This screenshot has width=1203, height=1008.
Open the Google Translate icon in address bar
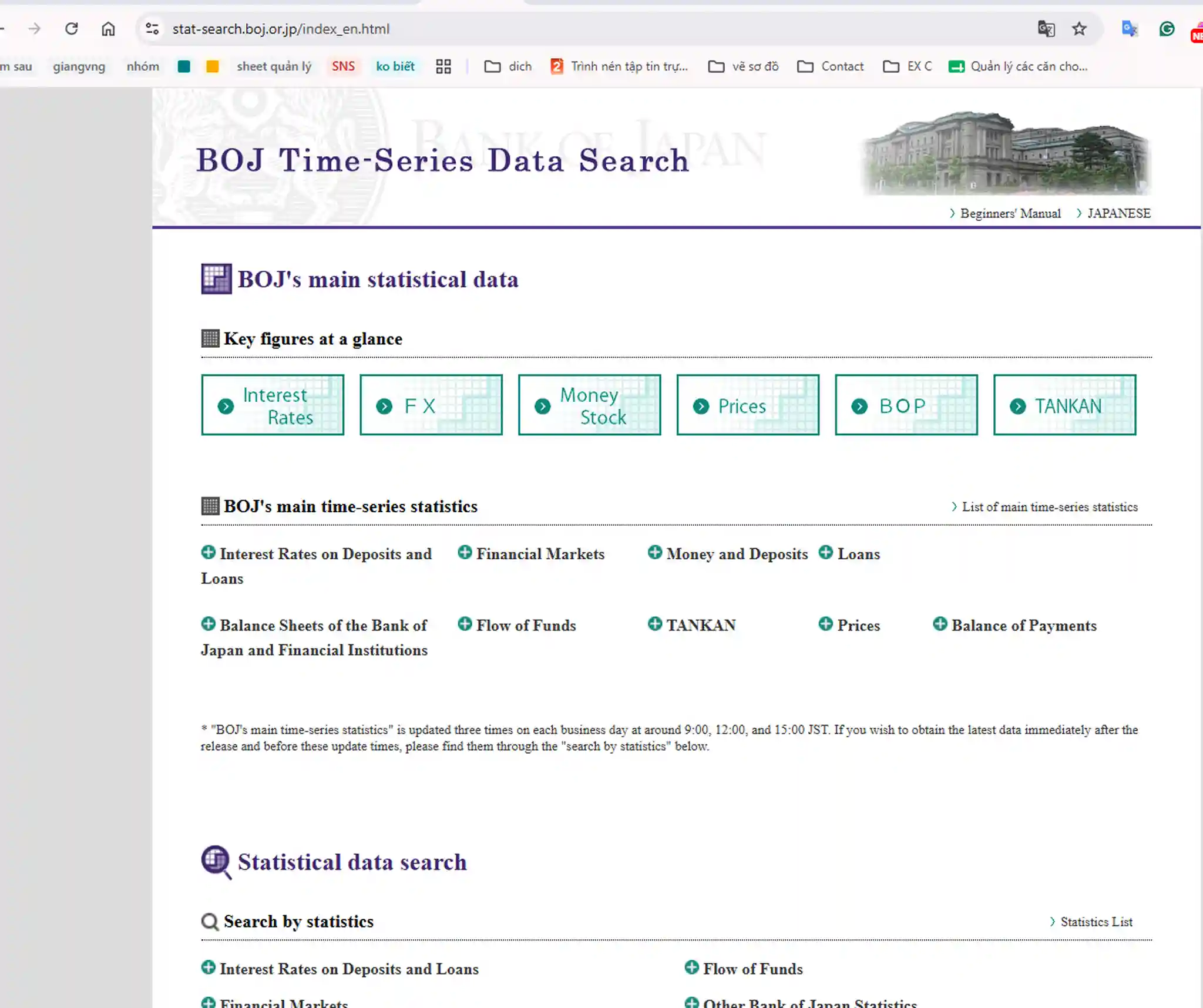(1046, 29)
